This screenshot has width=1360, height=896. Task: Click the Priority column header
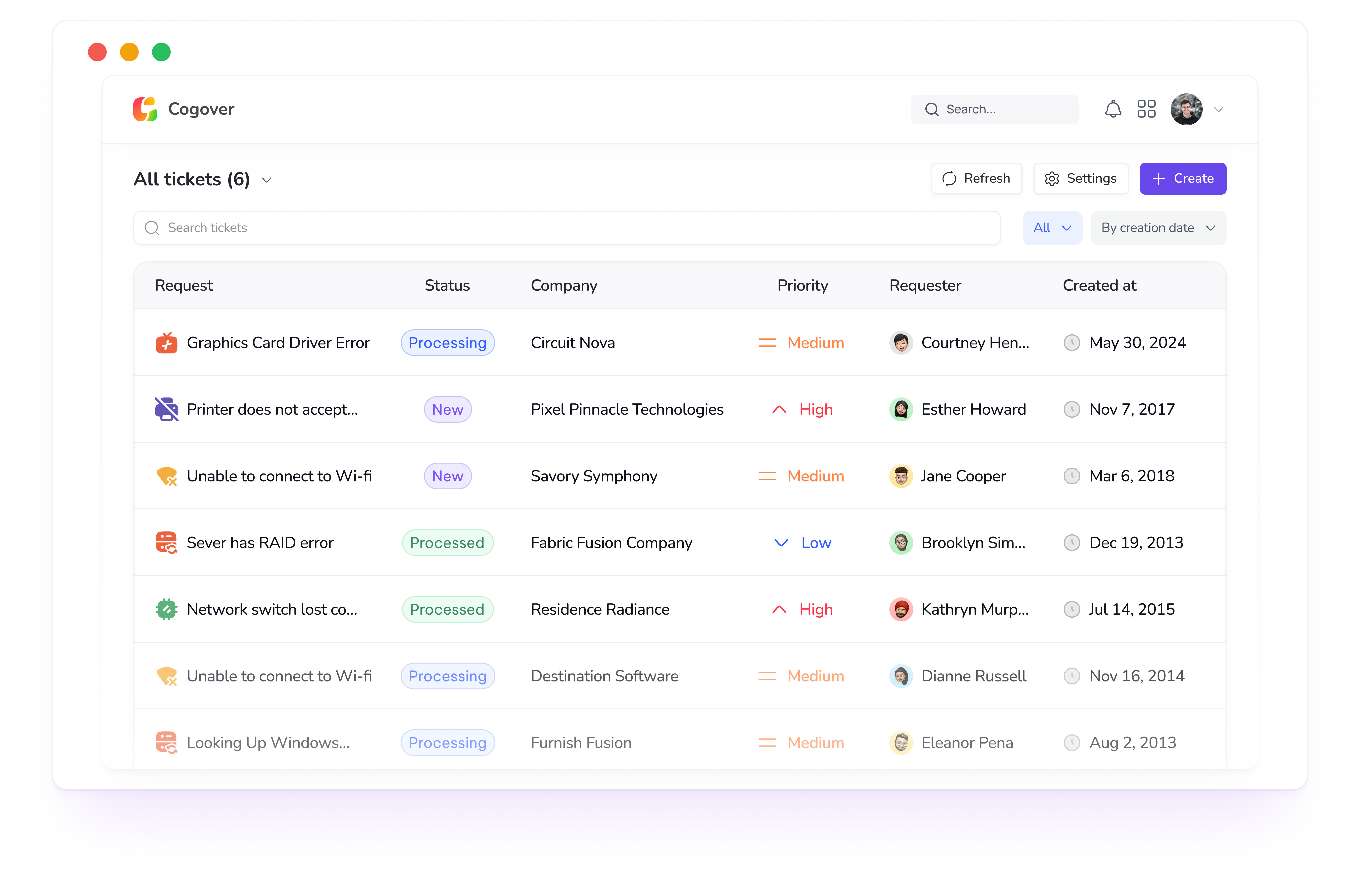802,285
